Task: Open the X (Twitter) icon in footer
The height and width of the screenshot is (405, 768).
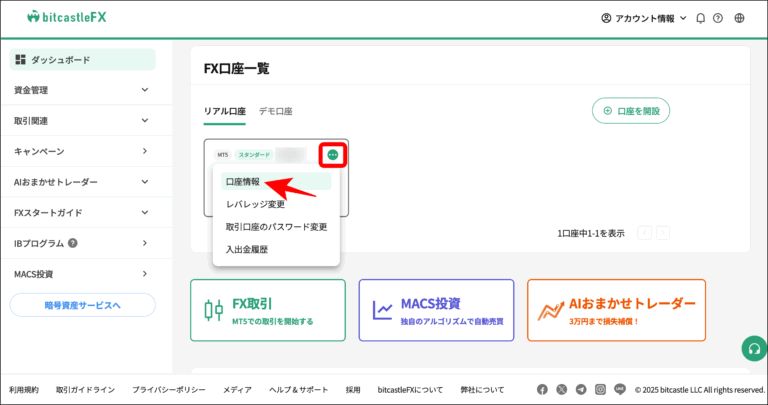Action: tap(562, 390)
